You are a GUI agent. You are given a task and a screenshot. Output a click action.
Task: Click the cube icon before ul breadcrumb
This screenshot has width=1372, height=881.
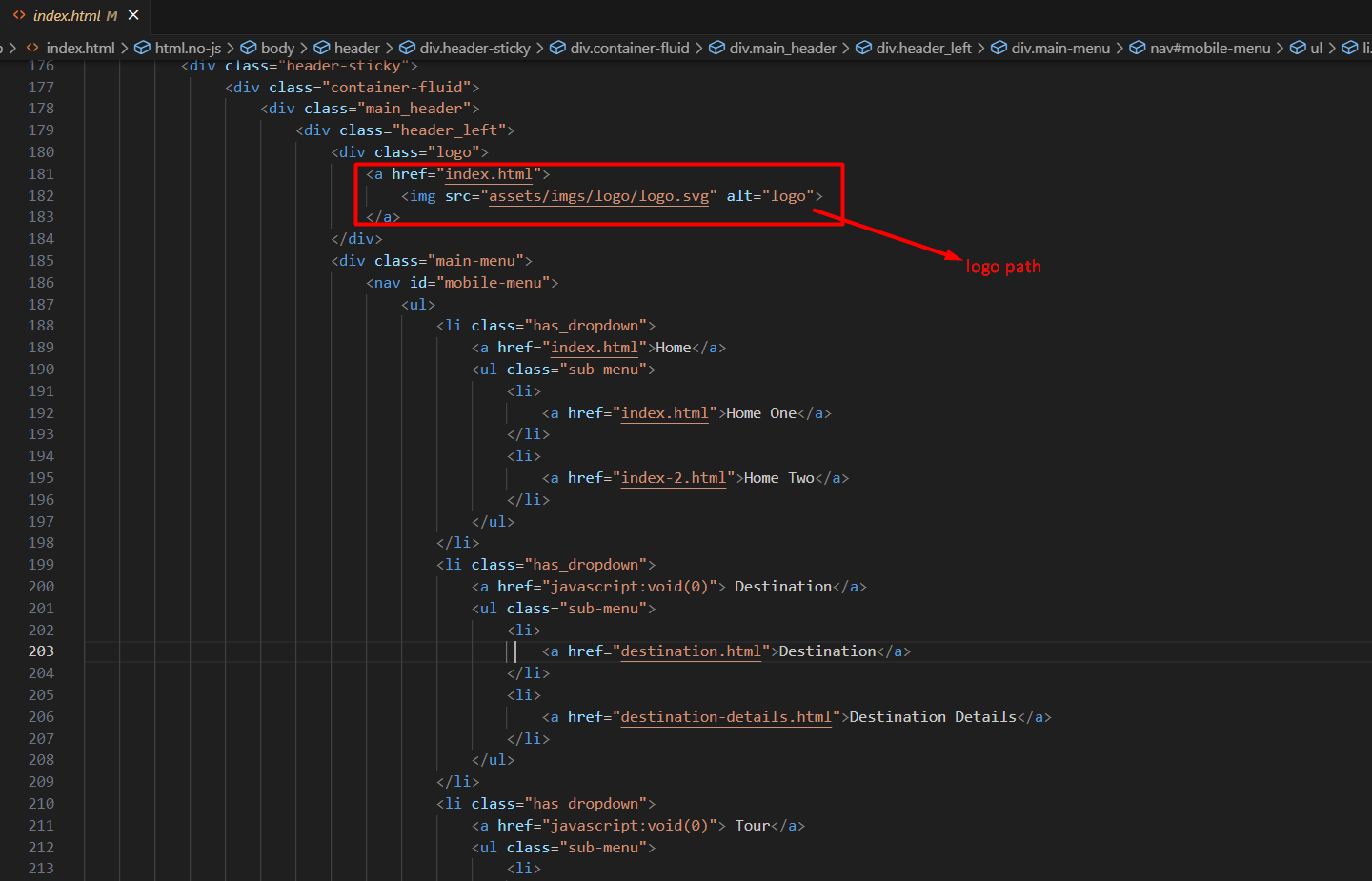1298,48
